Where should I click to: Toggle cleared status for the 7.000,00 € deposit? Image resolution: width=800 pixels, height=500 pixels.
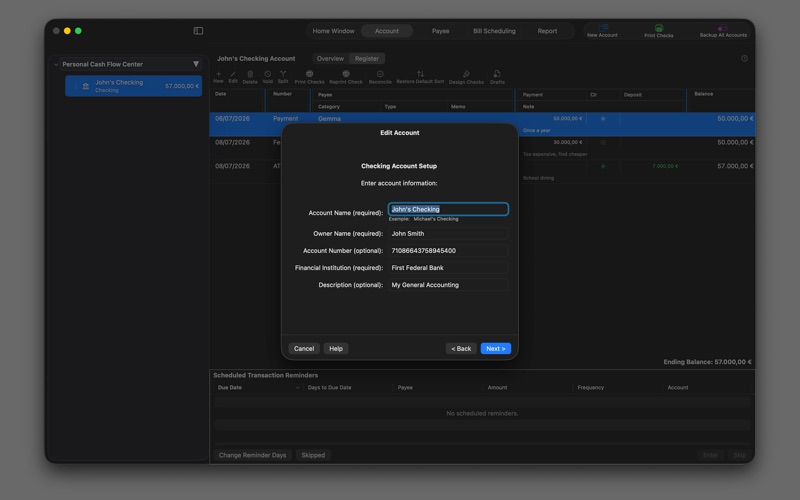pyautogui.click(x=603, y=166)
